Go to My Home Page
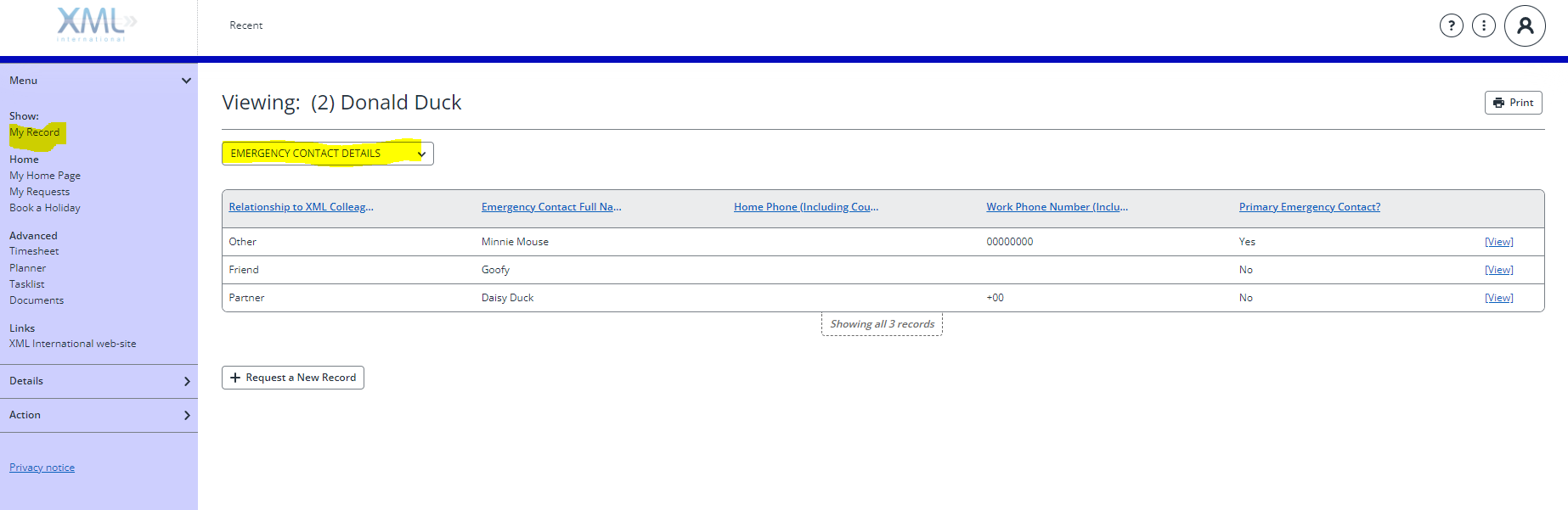 pos(45,176)
